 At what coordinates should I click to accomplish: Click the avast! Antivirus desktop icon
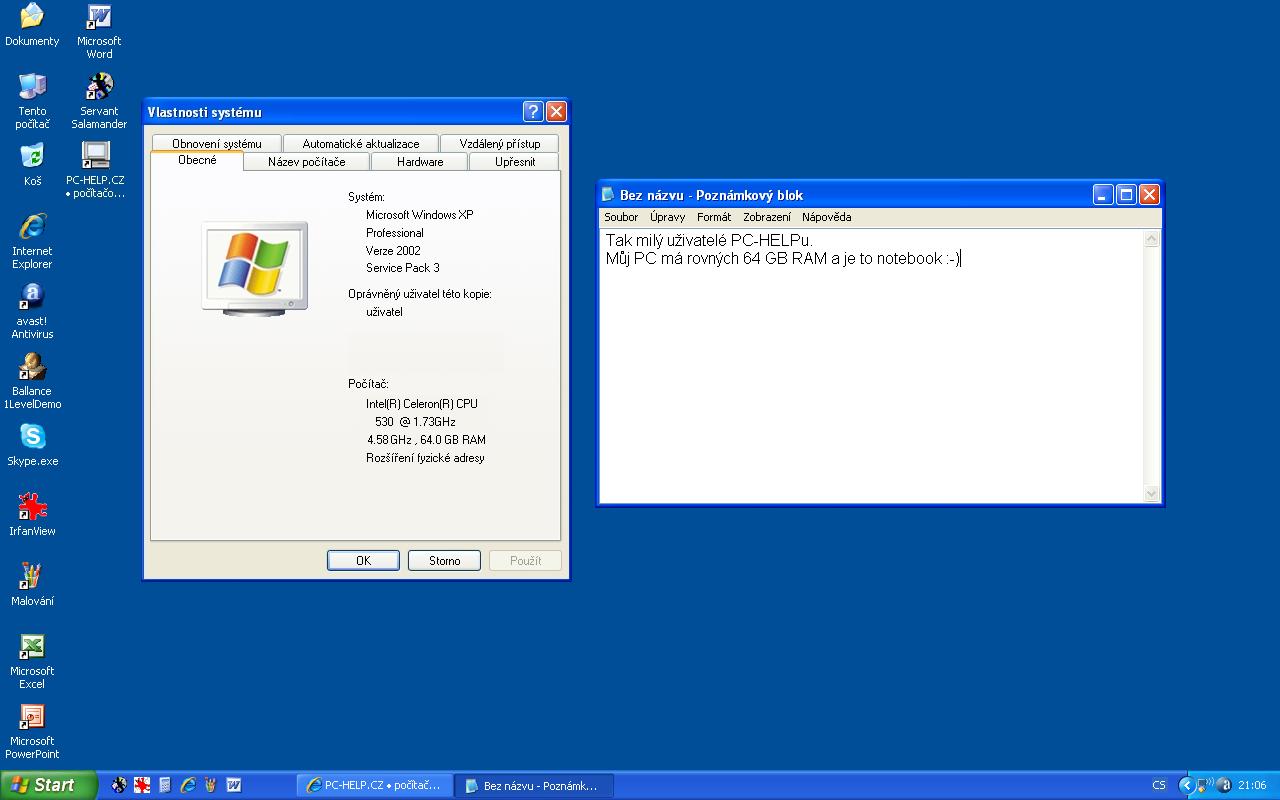coord(32,312)
